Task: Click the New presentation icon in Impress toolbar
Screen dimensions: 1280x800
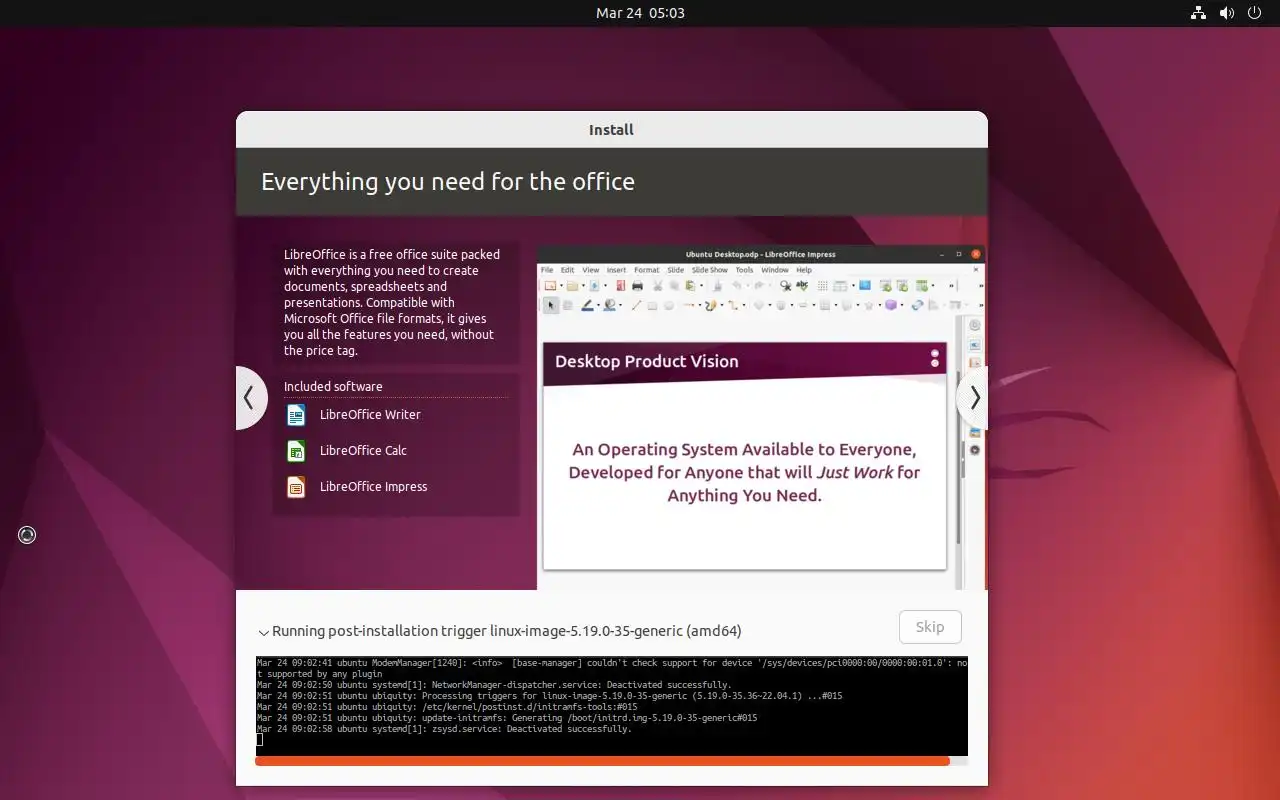Action: [550, 285]
